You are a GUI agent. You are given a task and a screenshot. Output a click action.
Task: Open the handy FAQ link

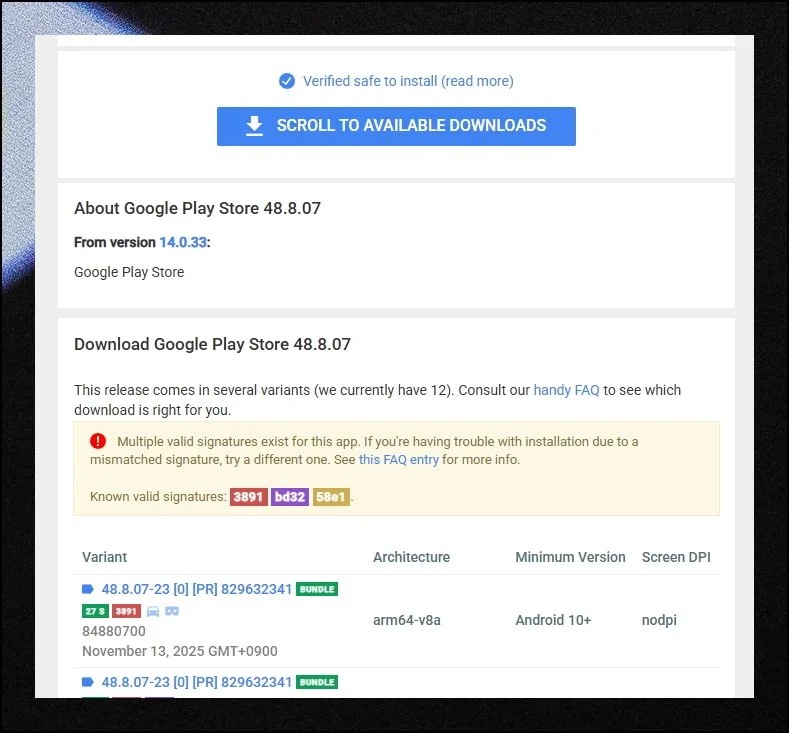(x=566, y=390)
